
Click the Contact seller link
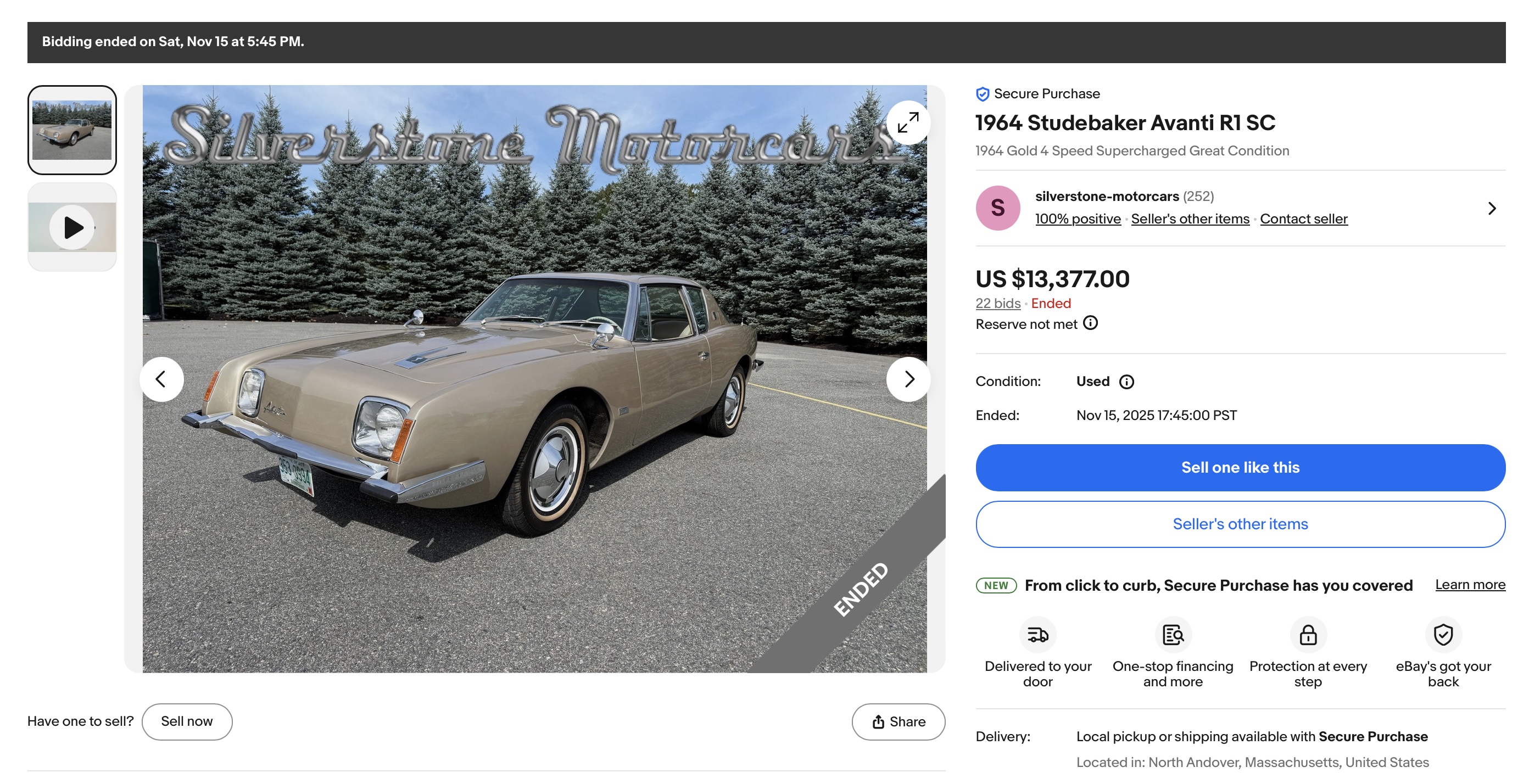coord(1303,219)
